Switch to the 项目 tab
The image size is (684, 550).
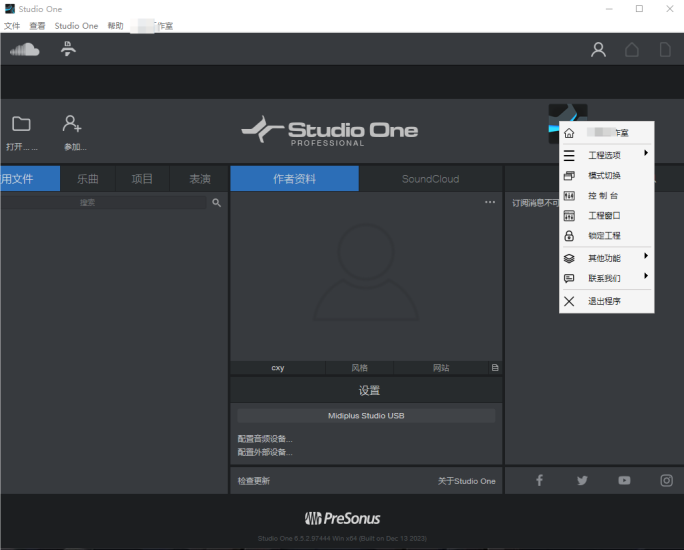pyautogui.click(x=142, y=178)
